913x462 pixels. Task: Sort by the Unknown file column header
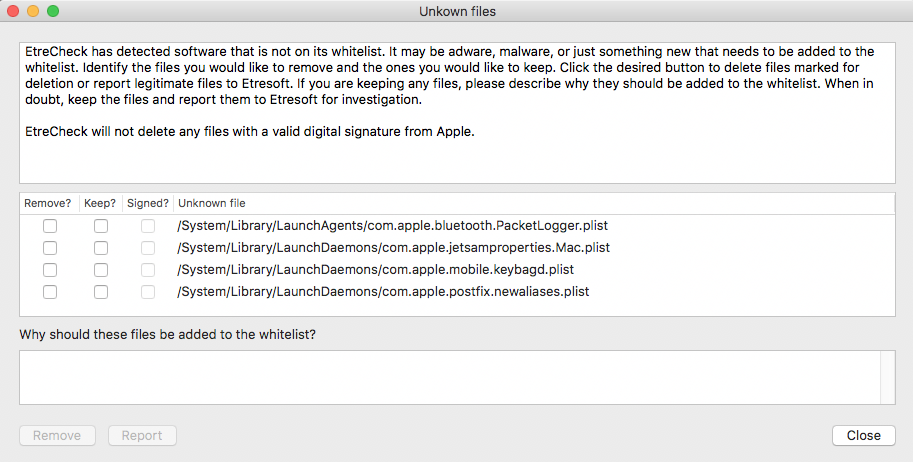[212, 203]
